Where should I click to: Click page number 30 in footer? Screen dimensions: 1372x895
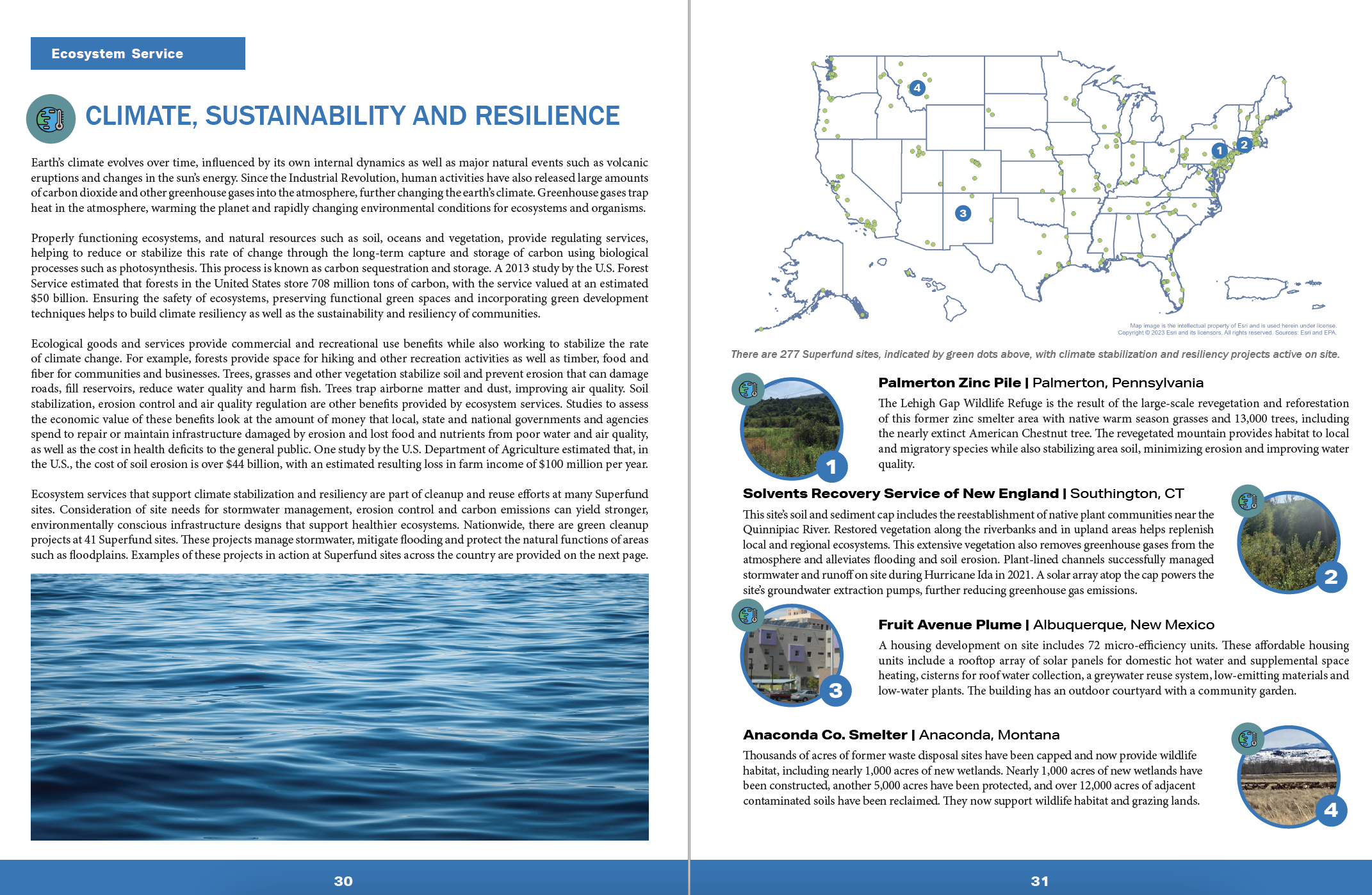tap(343, 881)
